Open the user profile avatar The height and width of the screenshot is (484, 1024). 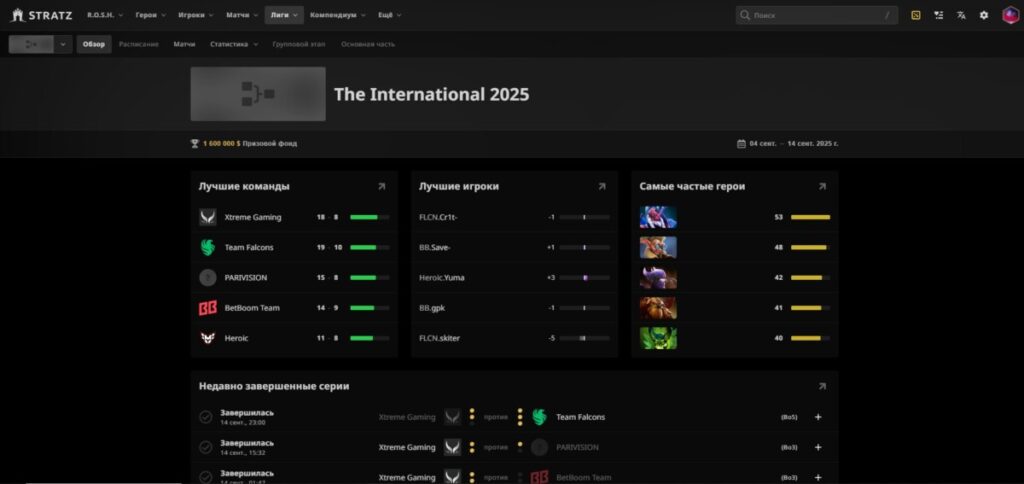point(1010,15)
